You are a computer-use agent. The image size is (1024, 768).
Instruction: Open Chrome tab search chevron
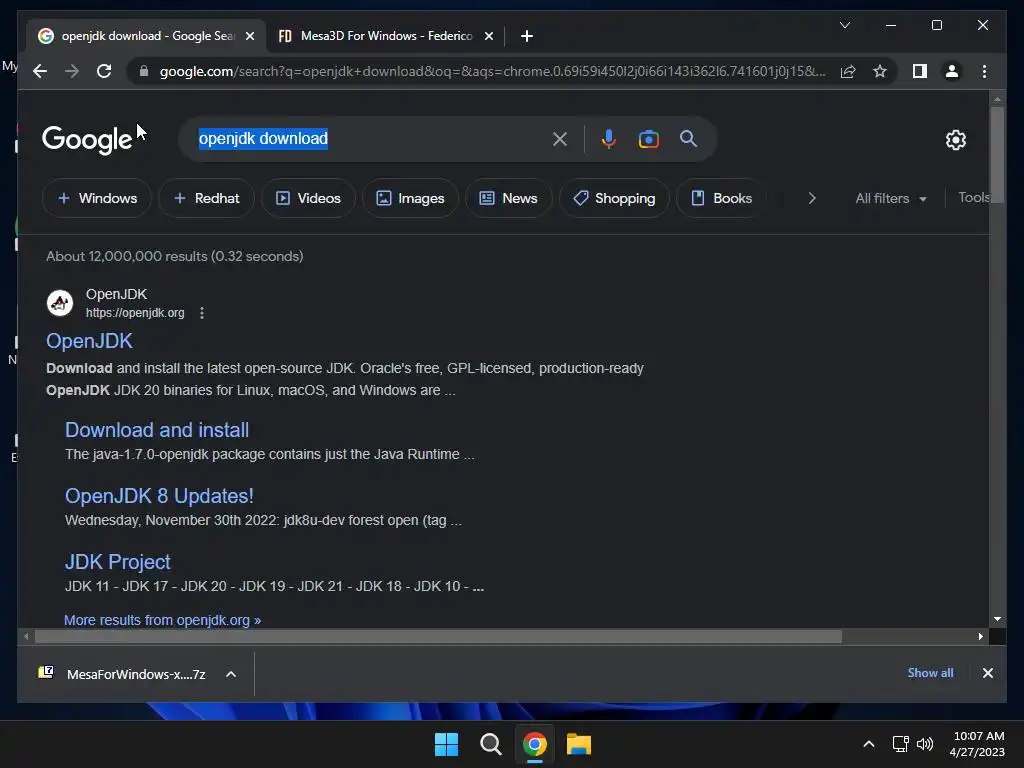[844, 25]
